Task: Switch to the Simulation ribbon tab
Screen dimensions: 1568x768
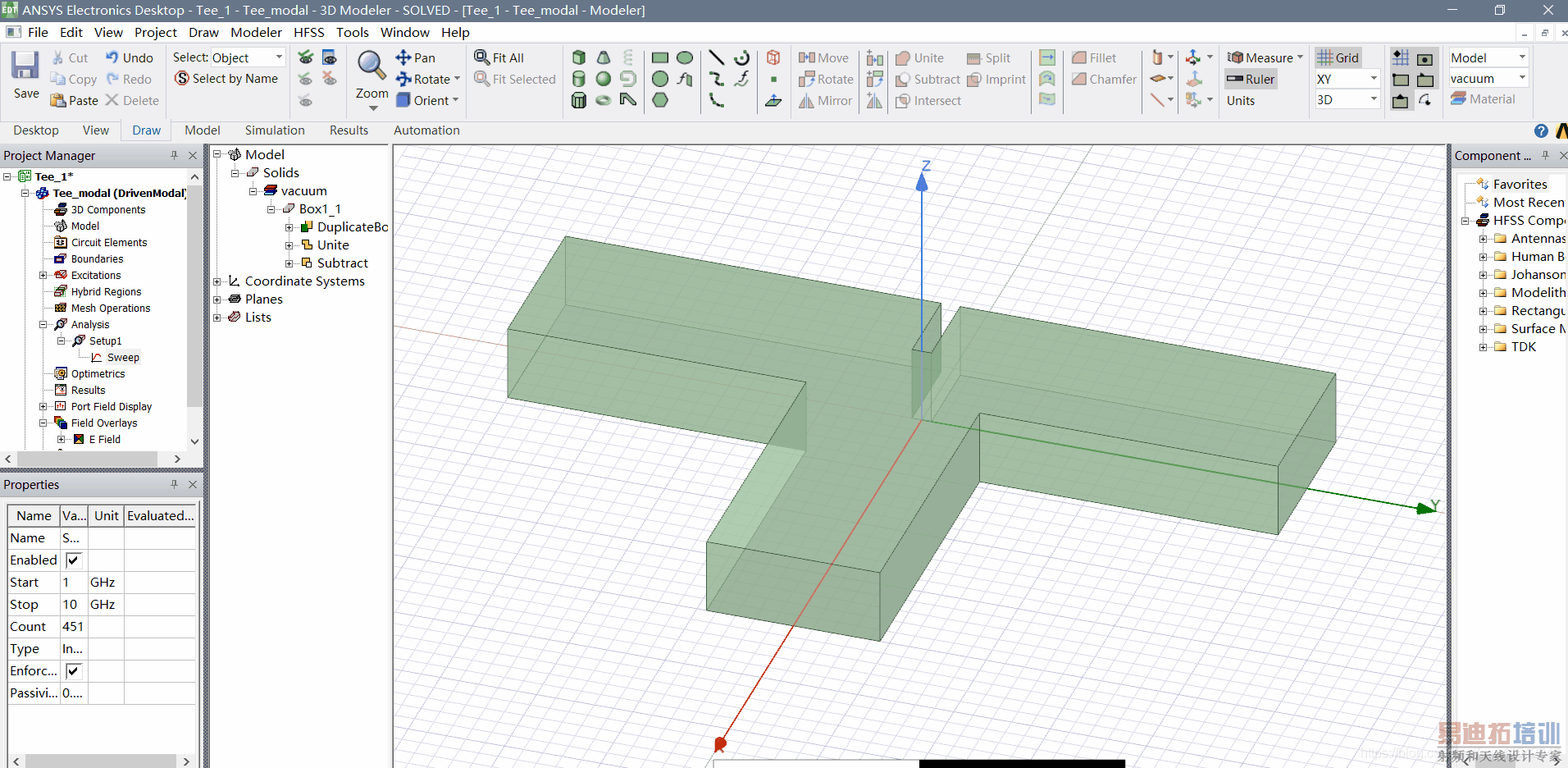Action: tap(275, 130)
